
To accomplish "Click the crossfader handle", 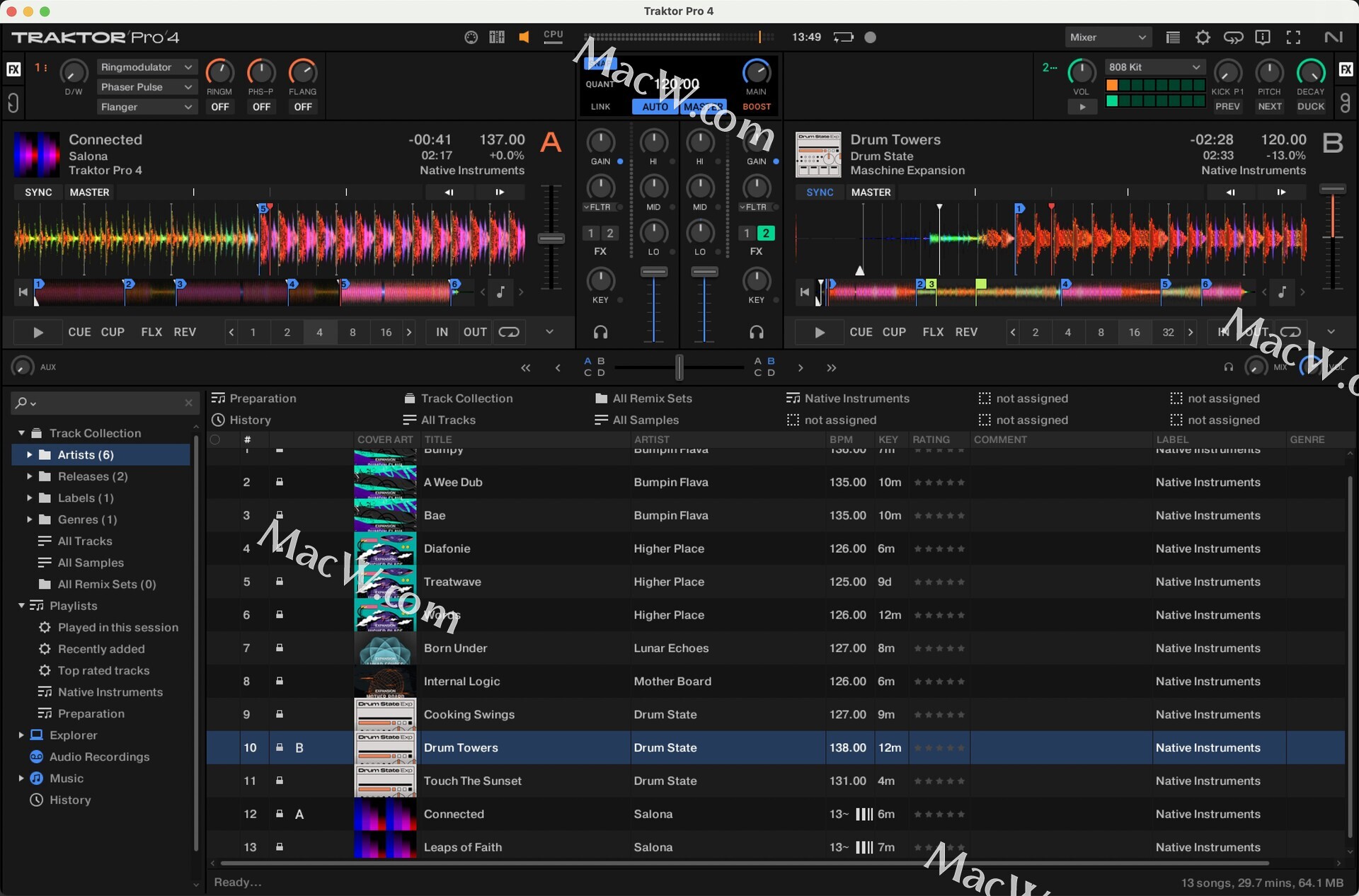I will pyautogui.click(x=679, y=367).
